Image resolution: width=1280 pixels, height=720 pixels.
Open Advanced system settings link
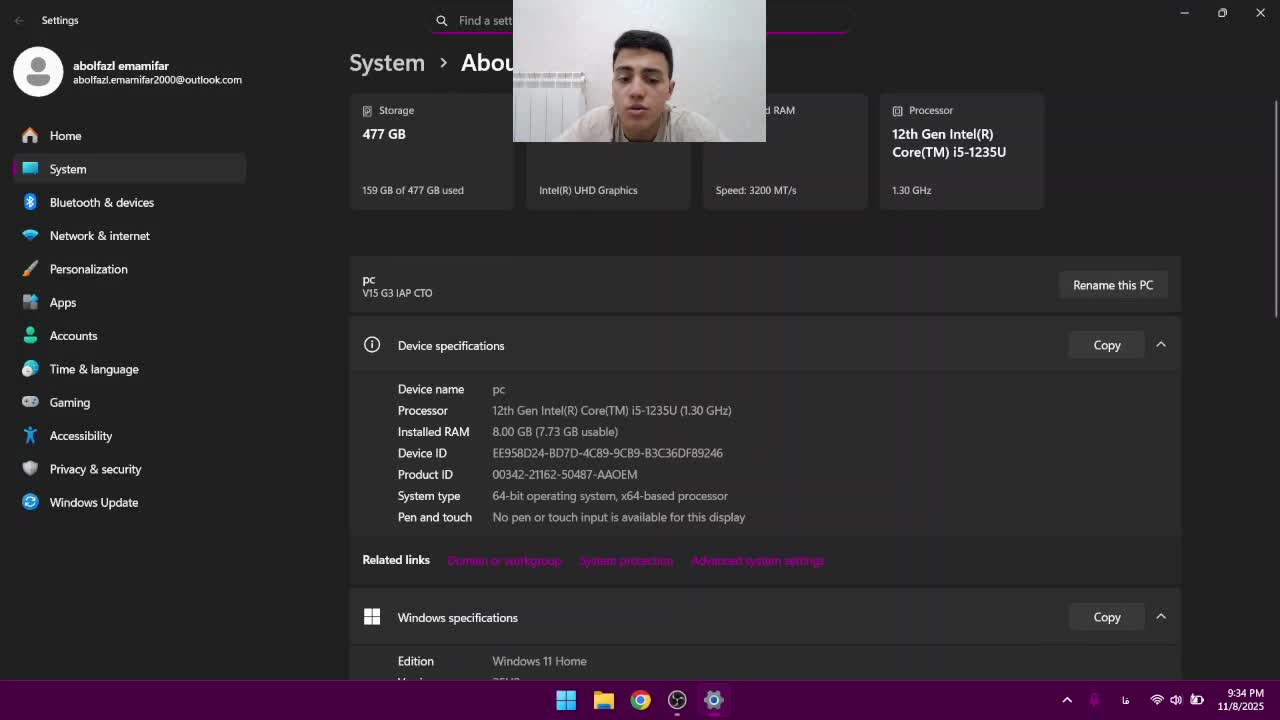[757, 561]
